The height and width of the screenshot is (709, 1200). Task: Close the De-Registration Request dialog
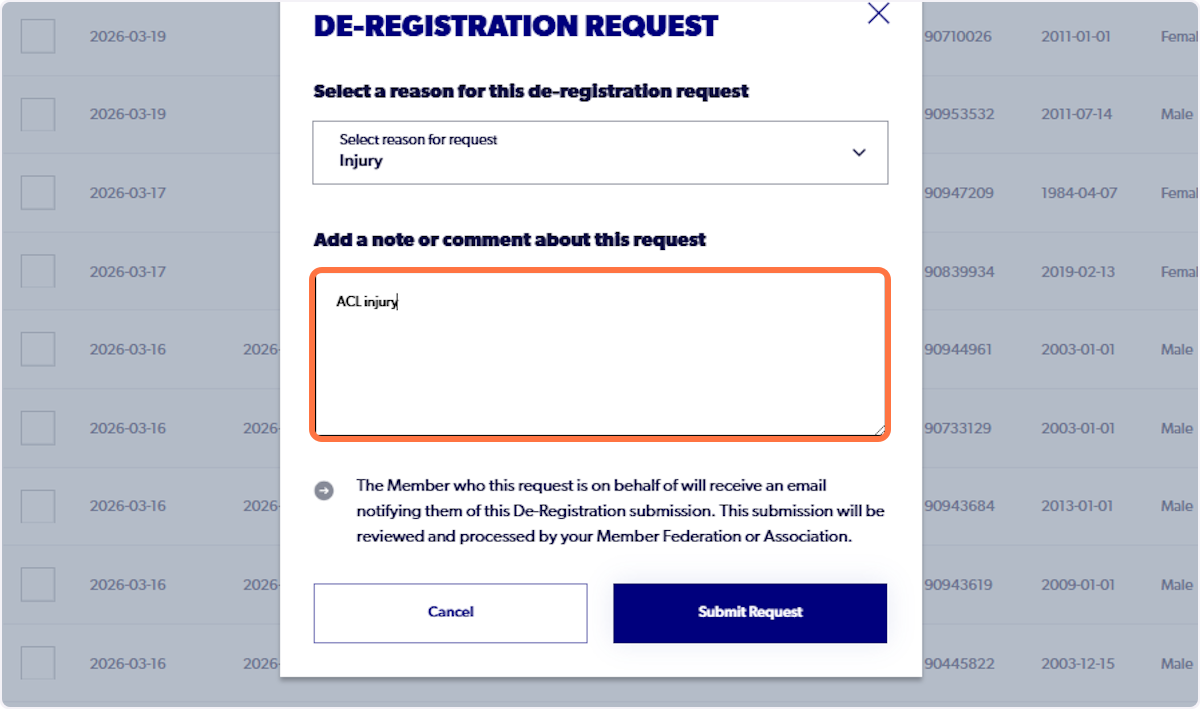coord(878,14)
